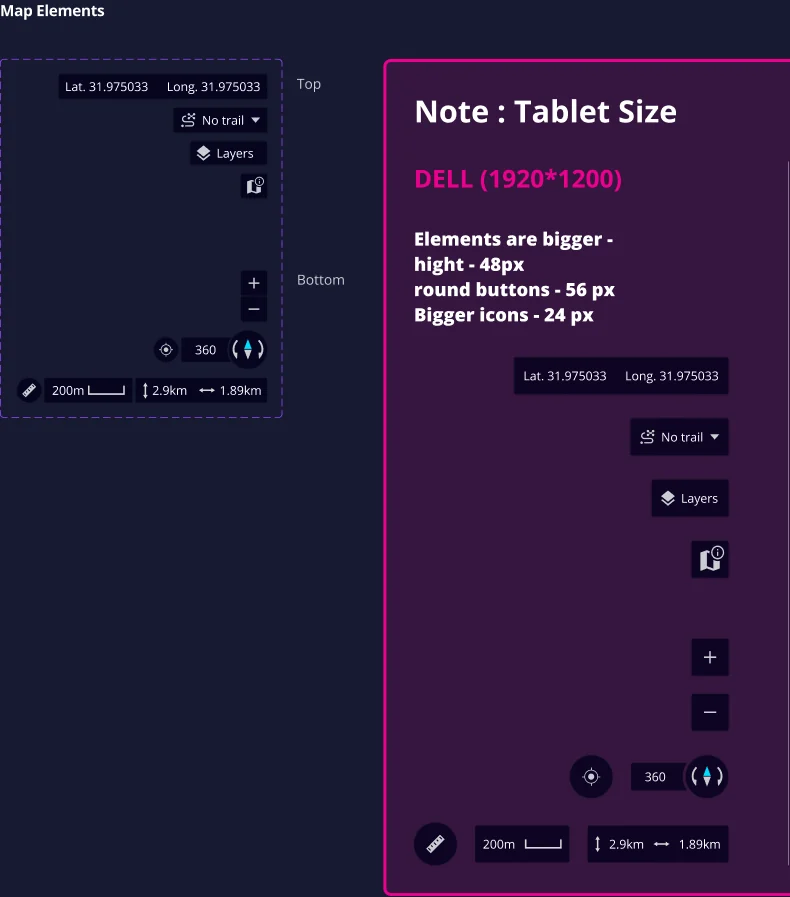Click Long. 31.975033 in the small panel
The width and height of the screenshot is (790, 897).
(213, 87)
